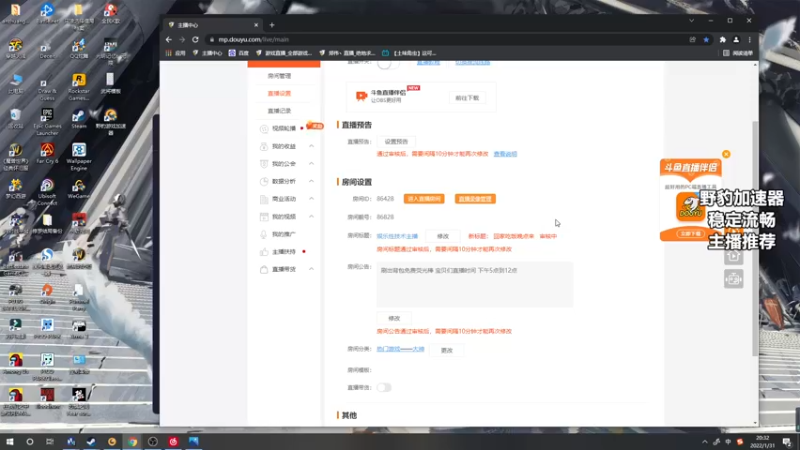The height and width of the screenshot is (450, 800).
Task: Open Ubisoft Connect desktop icon
Action: pyautogui.click(x=47, y=192)
